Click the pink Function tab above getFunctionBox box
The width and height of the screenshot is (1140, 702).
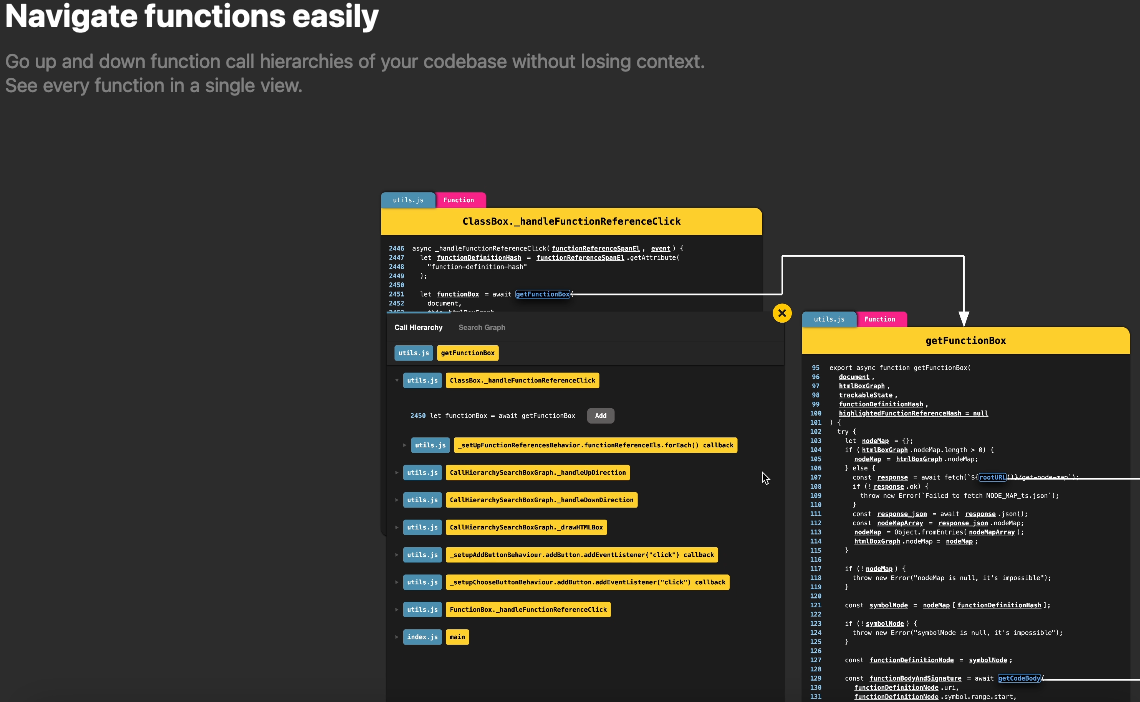(x=880, y=319)
